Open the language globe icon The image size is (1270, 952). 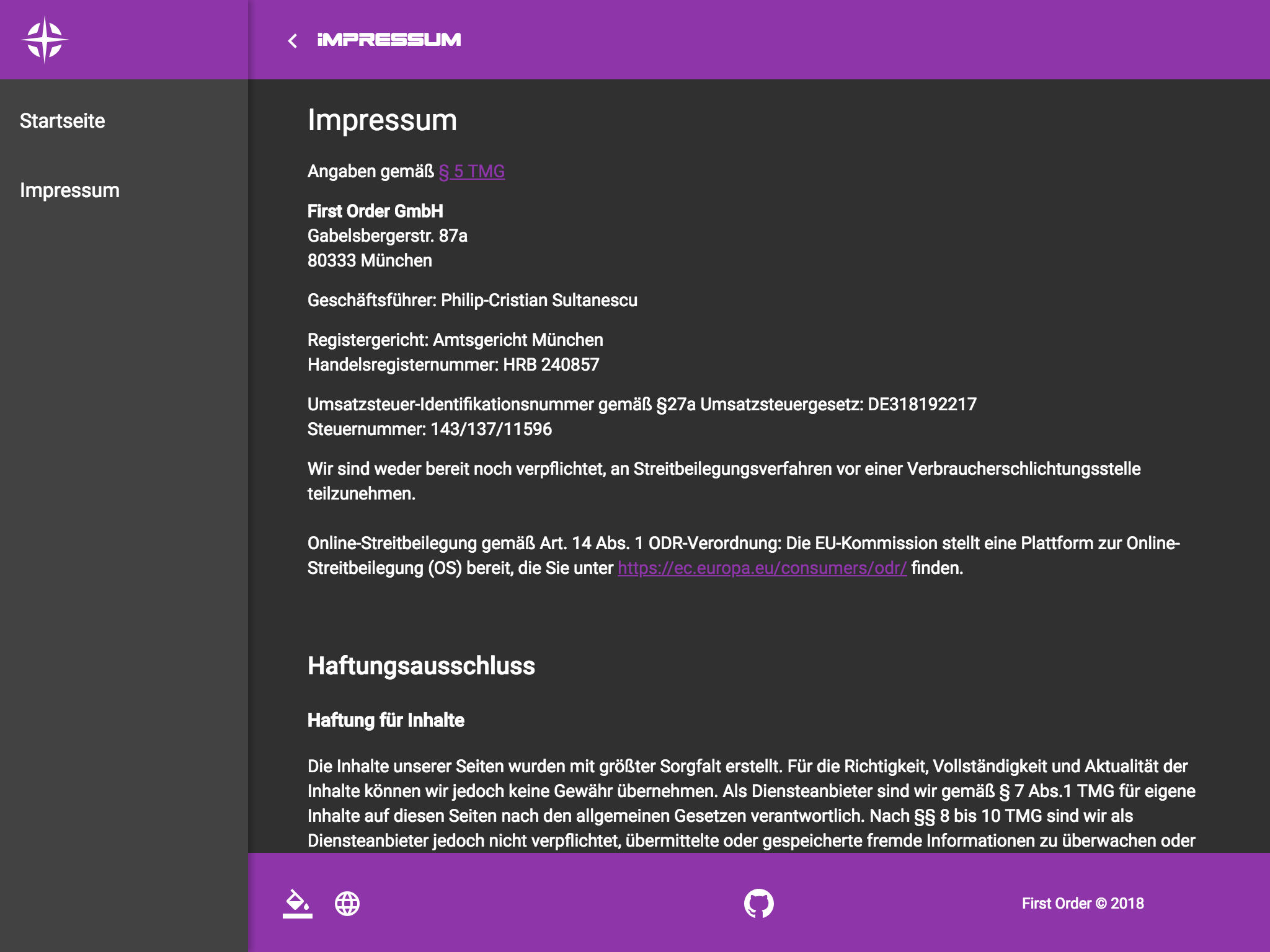point(347,903)
